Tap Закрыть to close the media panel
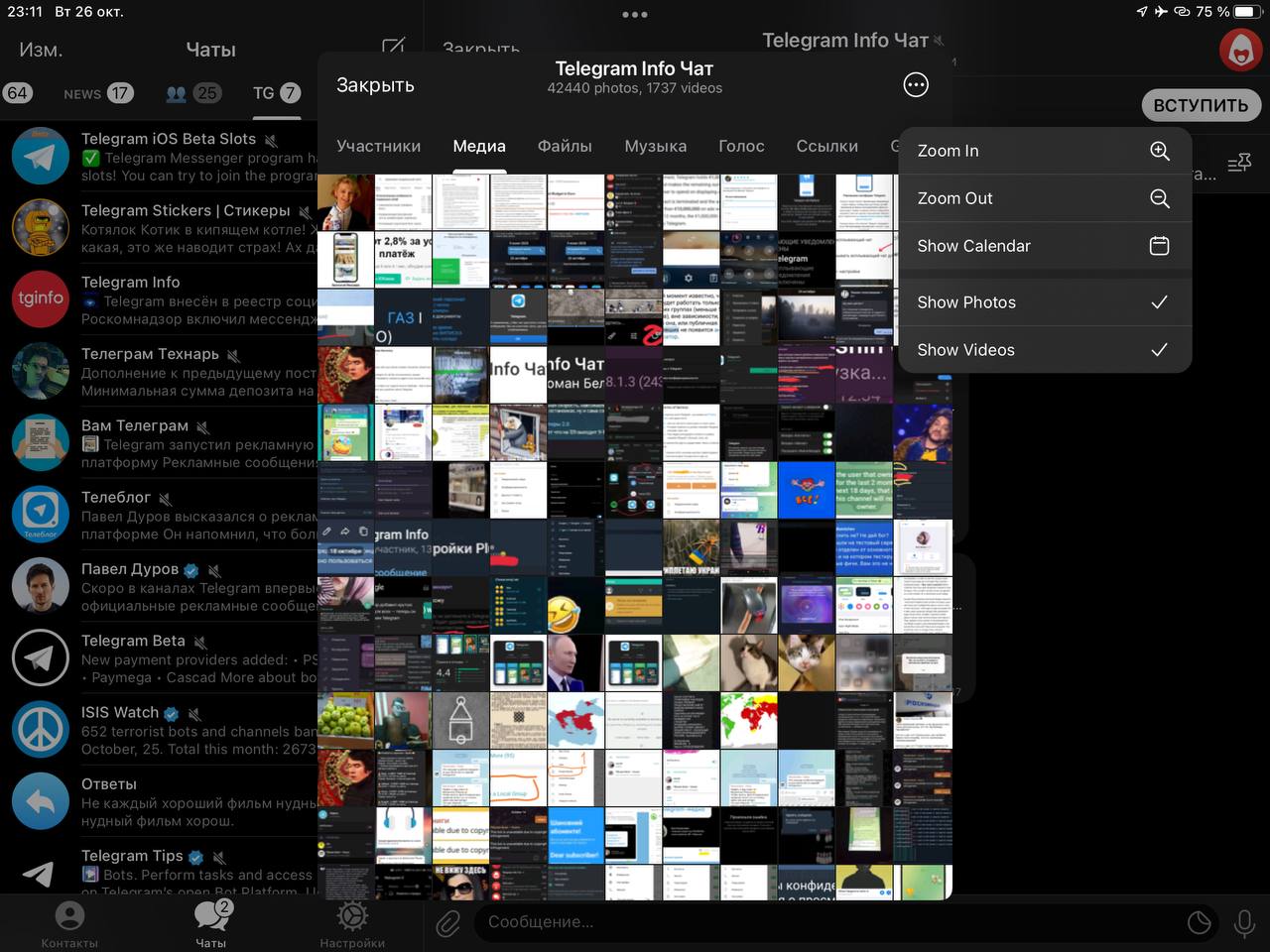 (375, 85)
